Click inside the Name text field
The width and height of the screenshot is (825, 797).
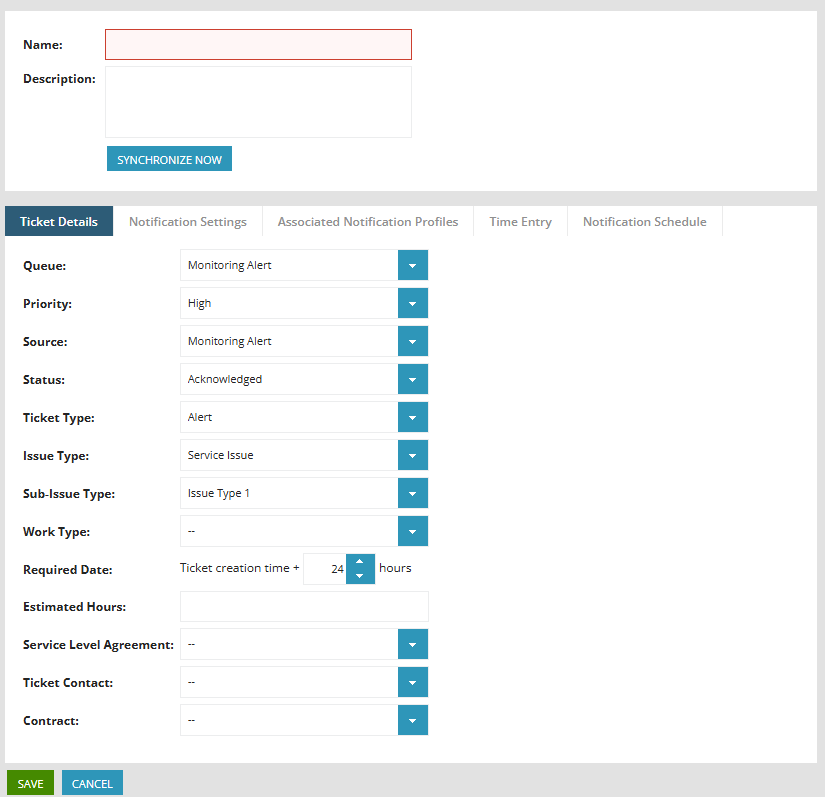(x=258, y=45)
